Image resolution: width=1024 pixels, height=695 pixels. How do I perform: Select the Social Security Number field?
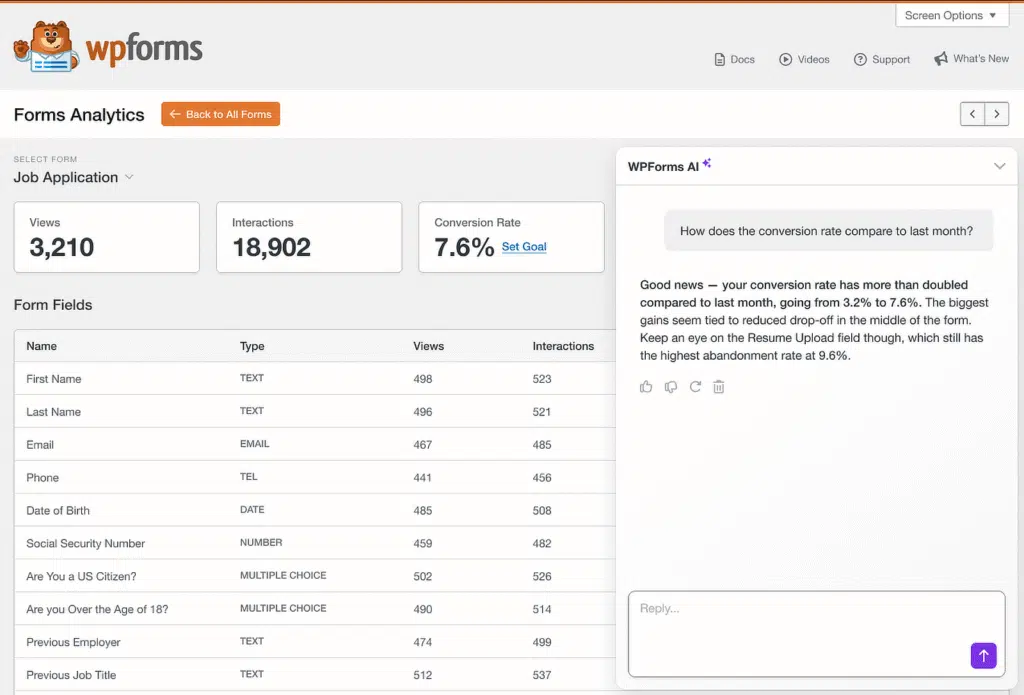click(x=86, y=543)
